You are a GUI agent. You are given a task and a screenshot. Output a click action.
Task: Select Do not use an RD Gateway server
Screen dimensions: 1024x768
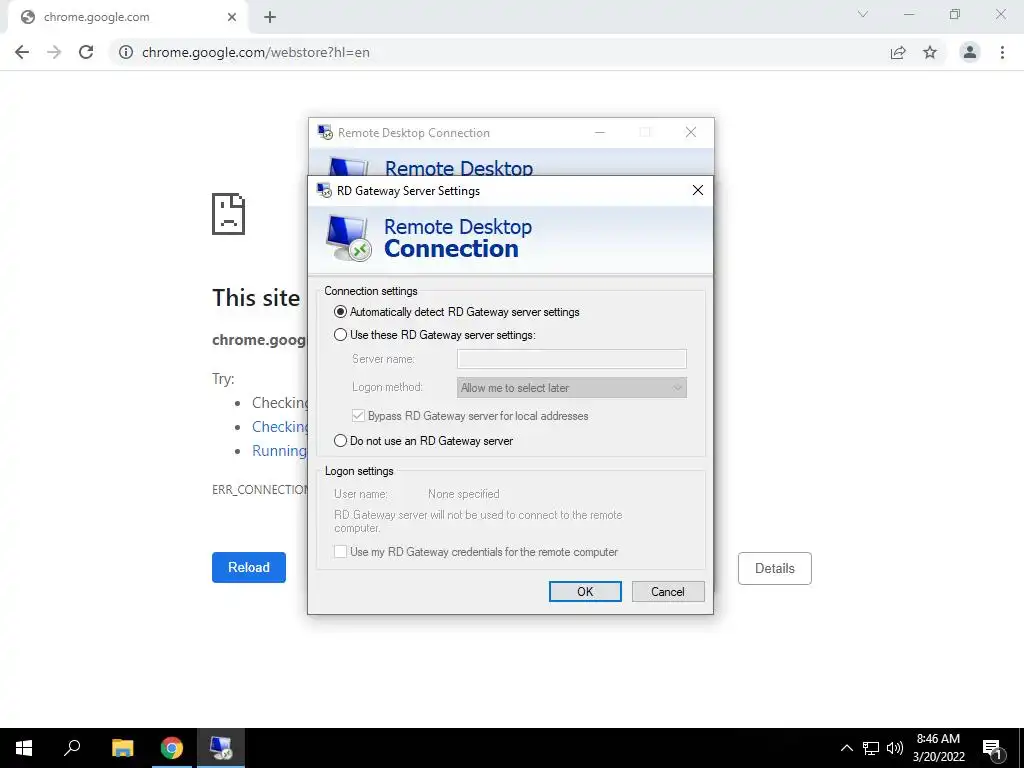(x=340, y=441)
